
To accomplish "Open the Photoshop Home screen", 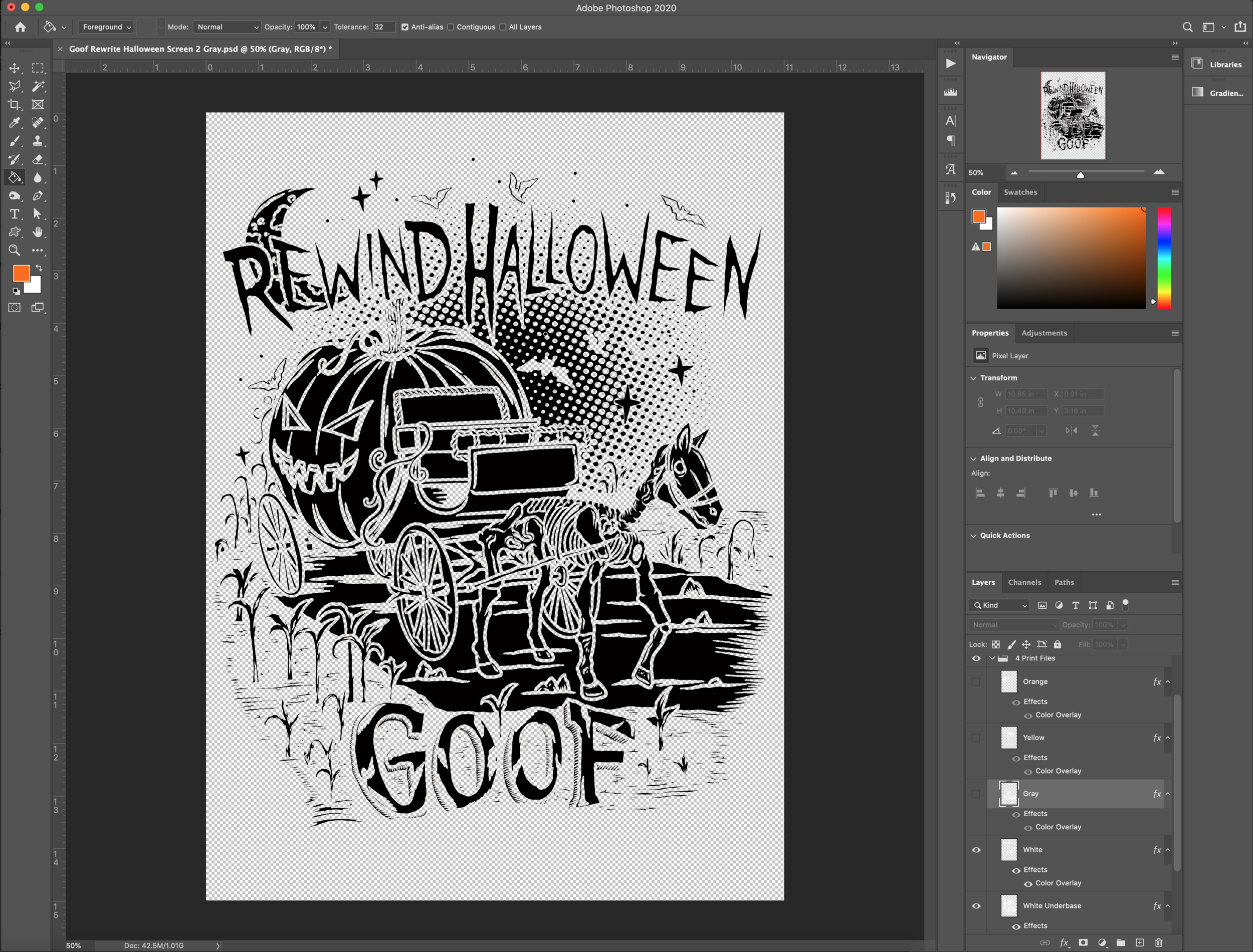I will tap(20, 27).
